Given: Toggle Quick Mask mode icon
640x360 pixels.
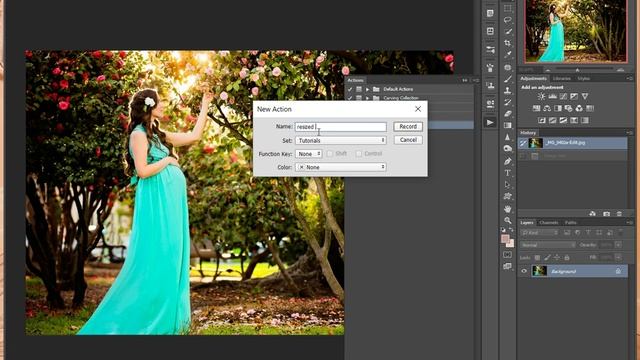Looking at the screenshot, I should 507,255.
